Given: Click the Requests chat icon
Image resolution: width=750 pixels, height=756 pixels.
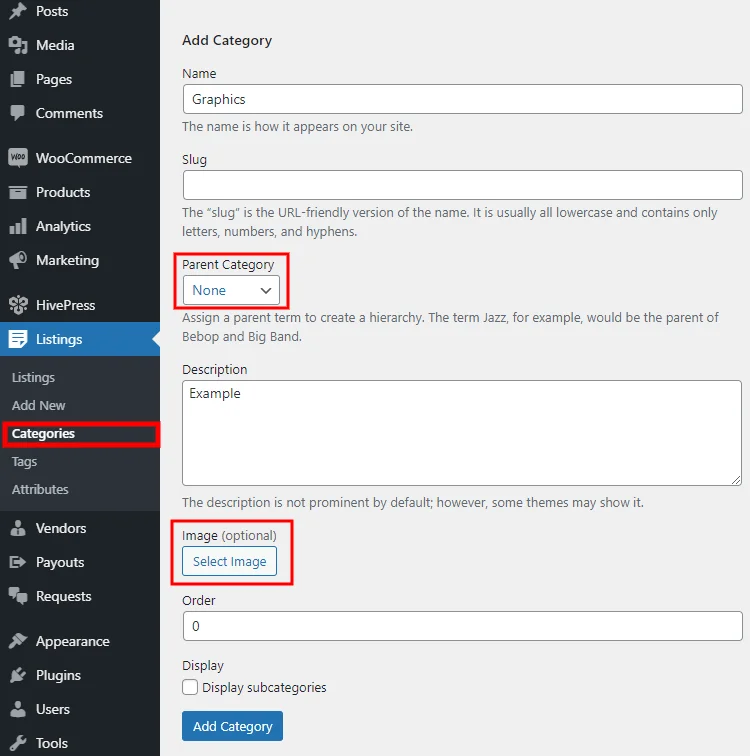Looking at the screenshot, I should click(18, 596).
